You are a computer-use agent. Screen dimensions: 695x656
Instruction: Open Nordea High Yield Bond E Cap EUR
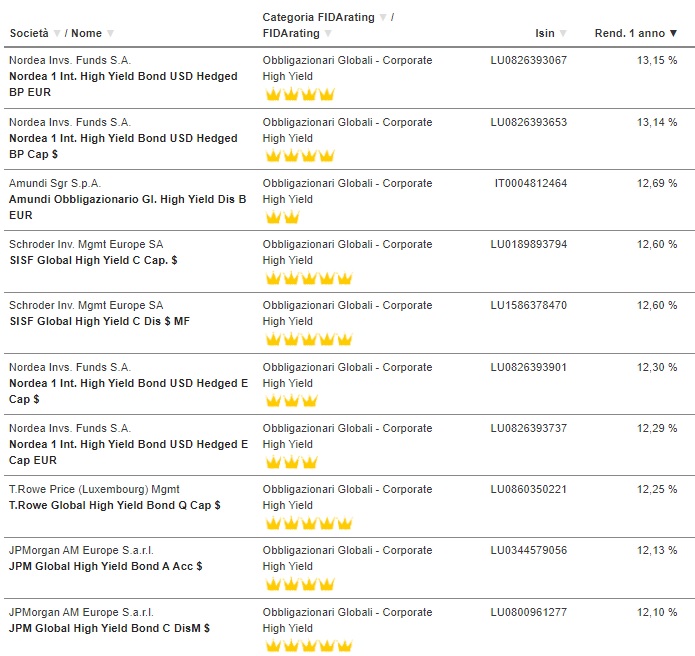[129, 452]
